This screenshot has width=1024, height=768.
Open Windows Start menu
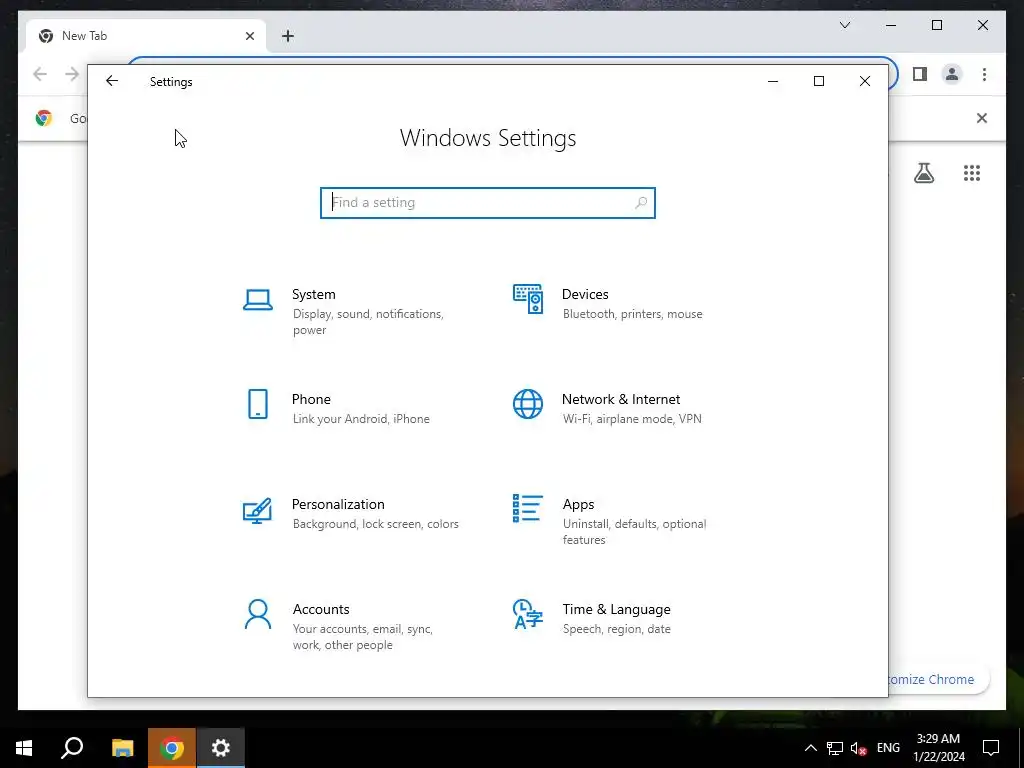click(24, 748)
